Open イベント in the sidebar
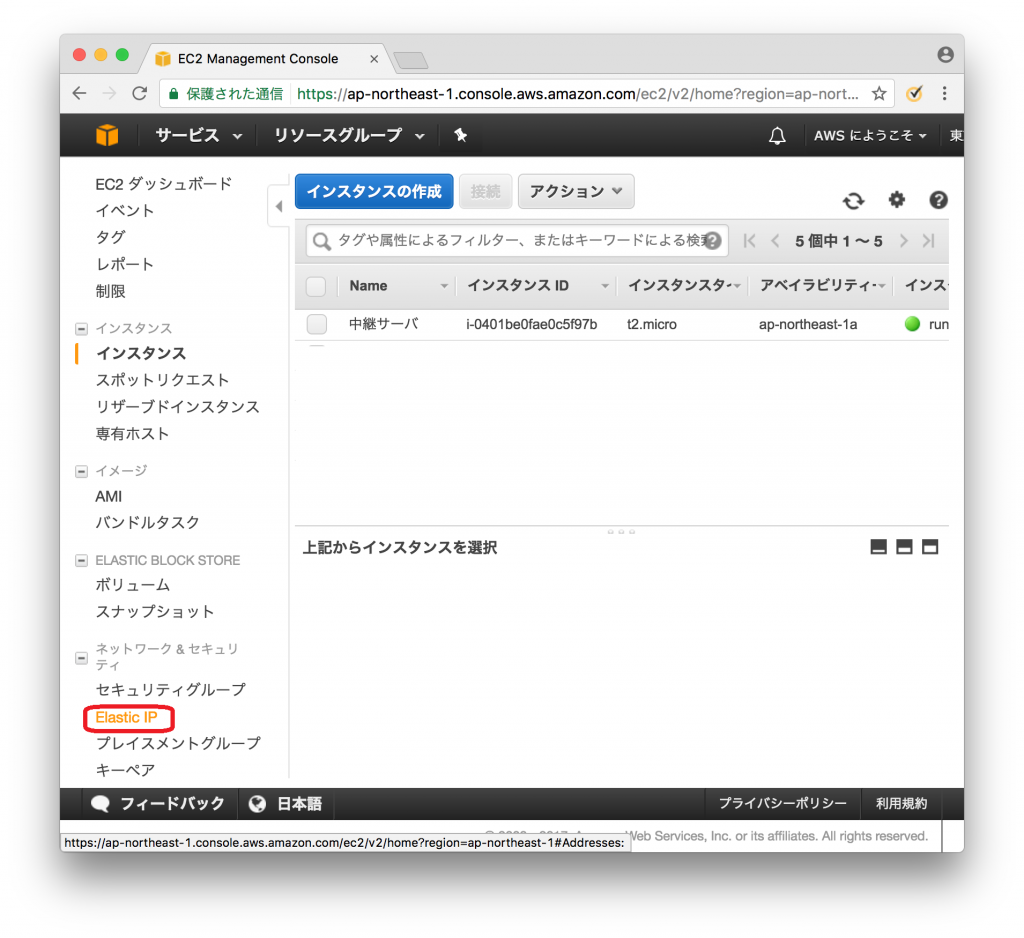Image resolution: width=1024 pixels, height=938 pixels. pos(125,211)
